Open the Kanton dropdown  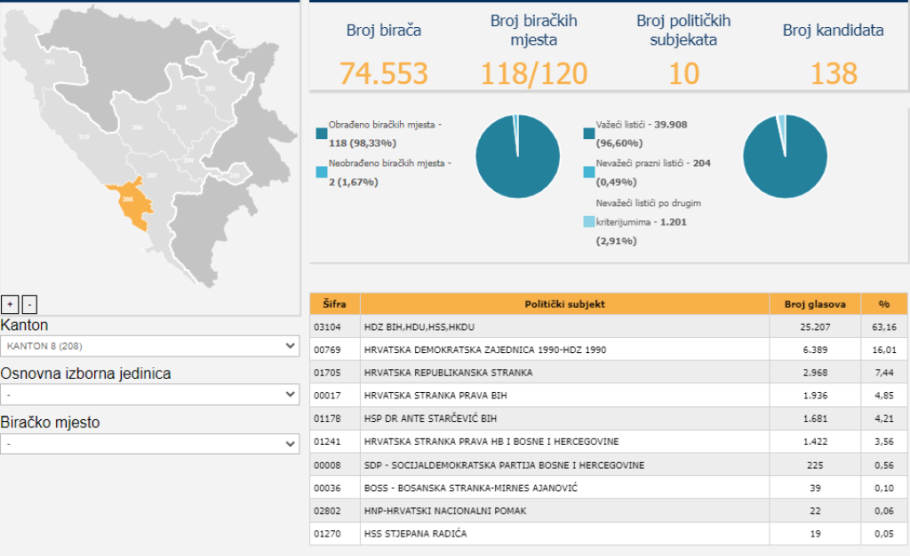pos(150,346)
